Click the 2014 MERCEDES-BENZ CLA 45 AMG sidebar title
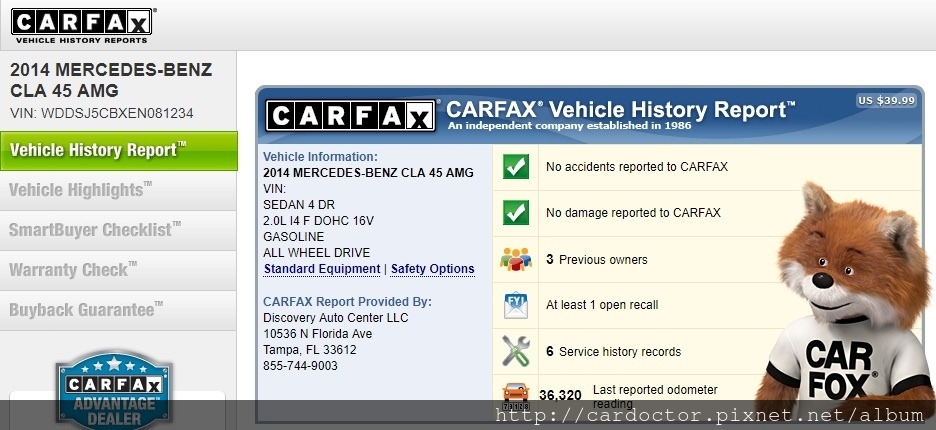This screenshot has height=430, width=936. (x=111, y=80)
